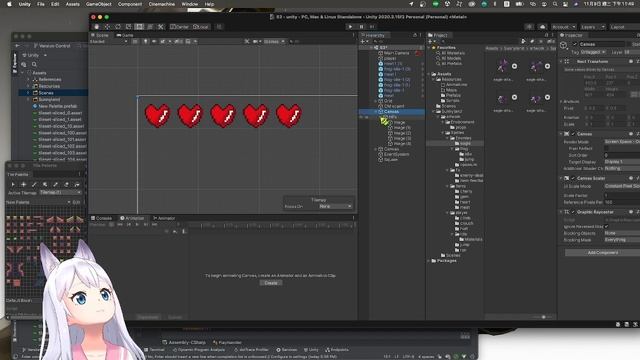Click the Scale Factor input field
The height and width of the screenshot is (360, 640).
coord(622,196)
